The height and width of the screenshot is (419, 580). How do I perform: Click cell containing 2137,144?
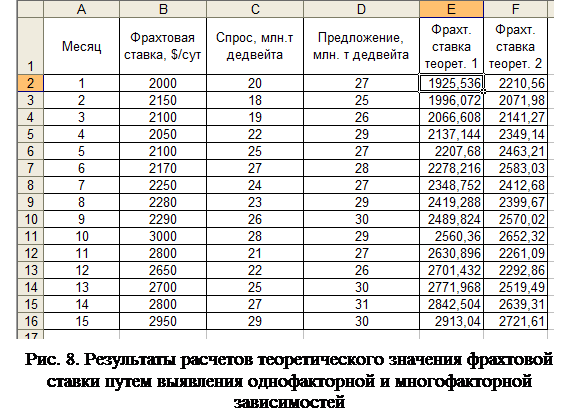[451, 134]
